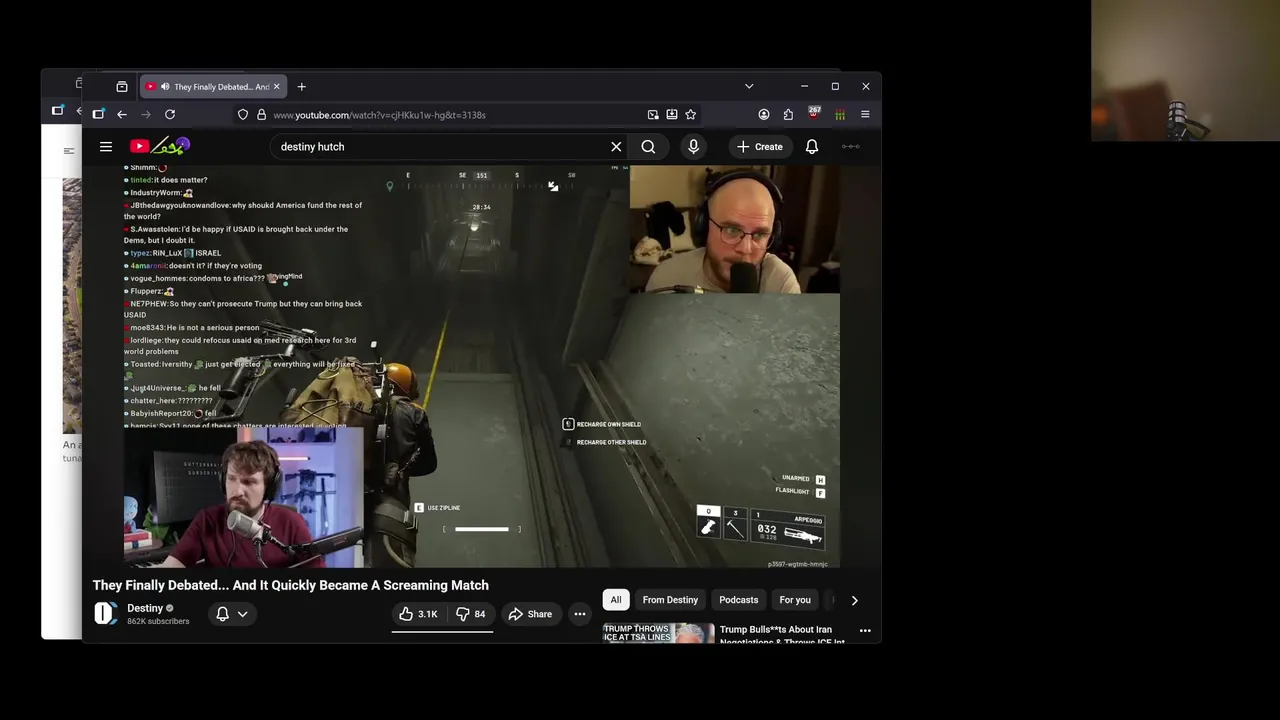Image resolution: width=1280 pixels, height=720 pixels.
Task: Reload the current YouTube page
Action: pos(170,115)
